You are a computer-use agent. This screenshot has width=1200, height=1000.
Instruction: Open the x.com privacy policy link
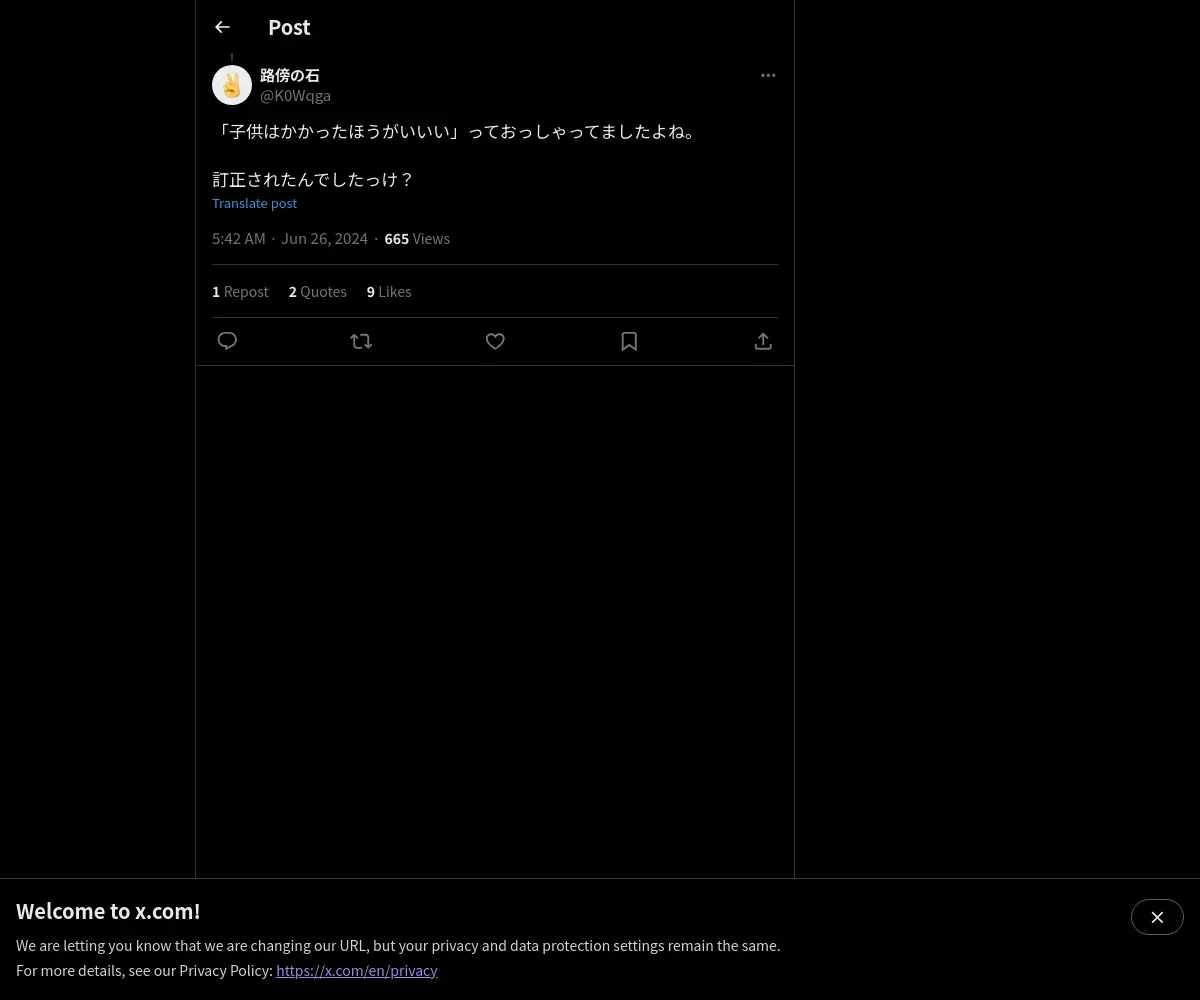[x=357, y=970]
